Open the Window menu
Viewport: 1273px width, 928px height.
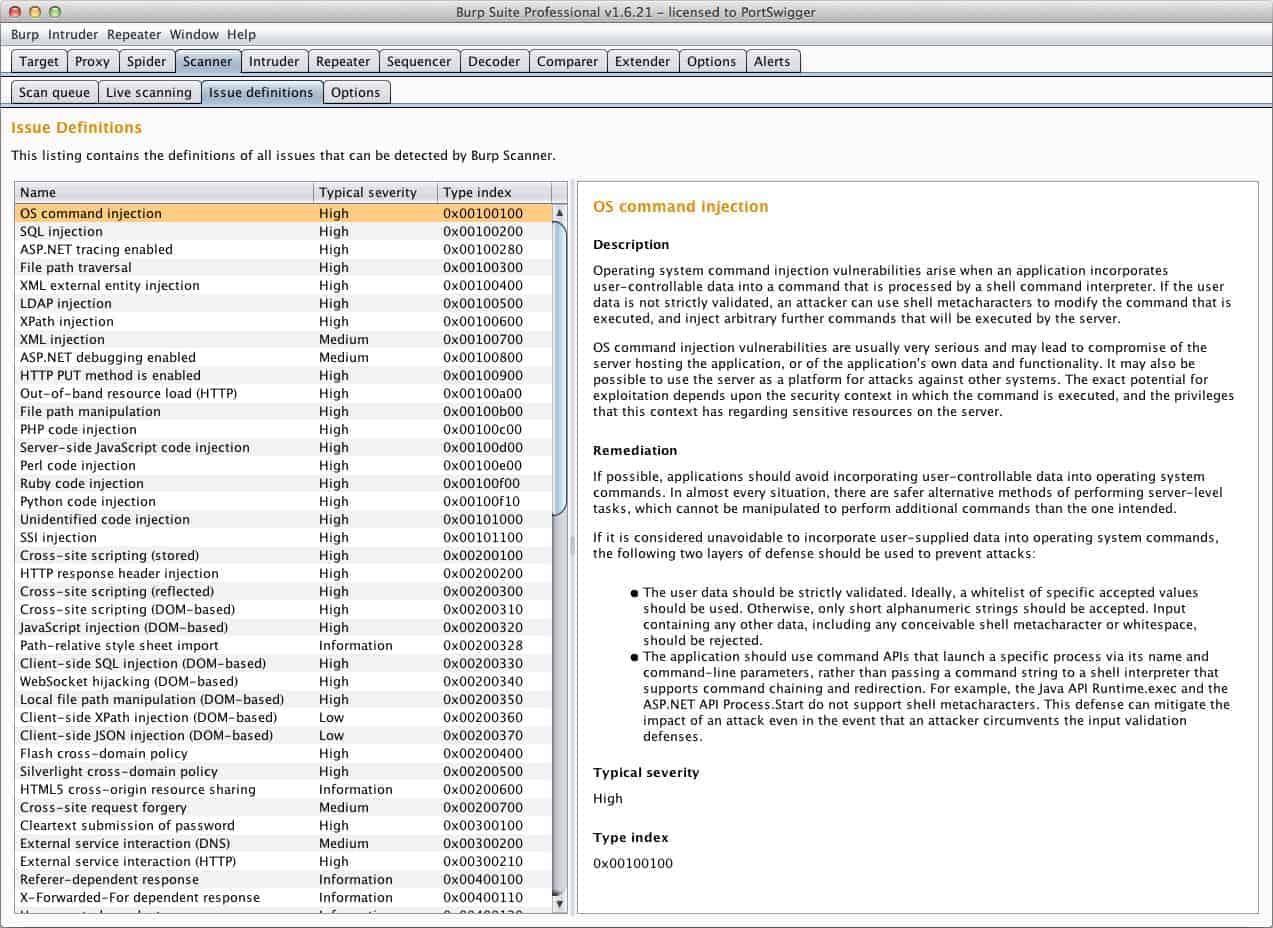click(x=194, y=34)
